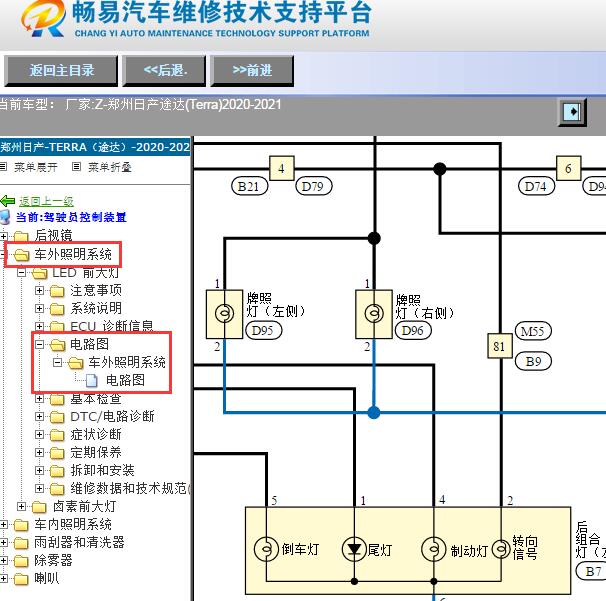606x601 pixels.
Task: Click the 症状诊断 folder icon
Action: 57,435
